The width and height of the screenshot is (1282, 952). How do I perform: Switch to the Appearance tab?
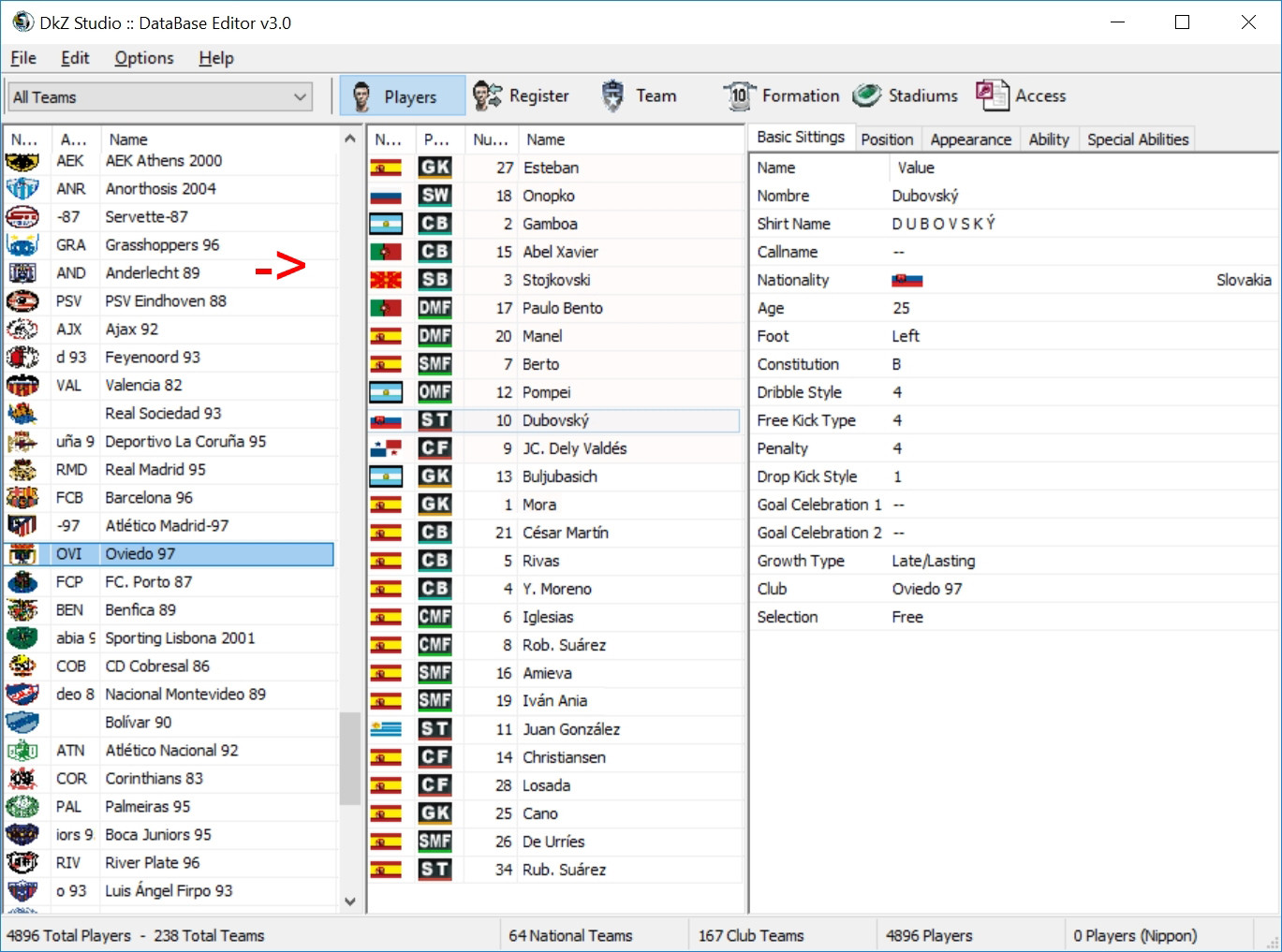click(971, 139)
